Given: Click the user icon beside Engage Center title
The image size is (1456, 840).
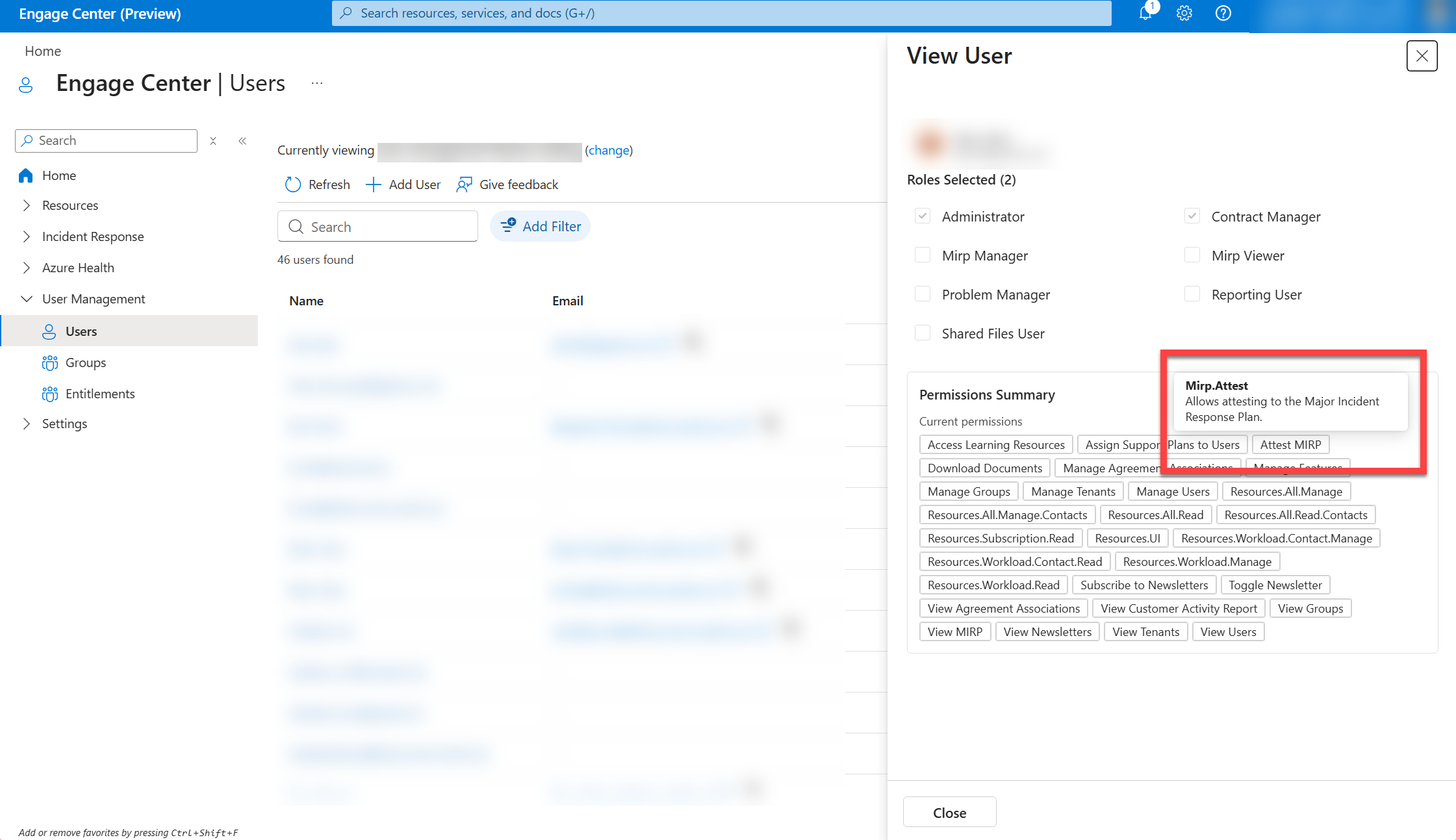Looking at the screenshot, I should pyautogui.click(x=26, y=85).
